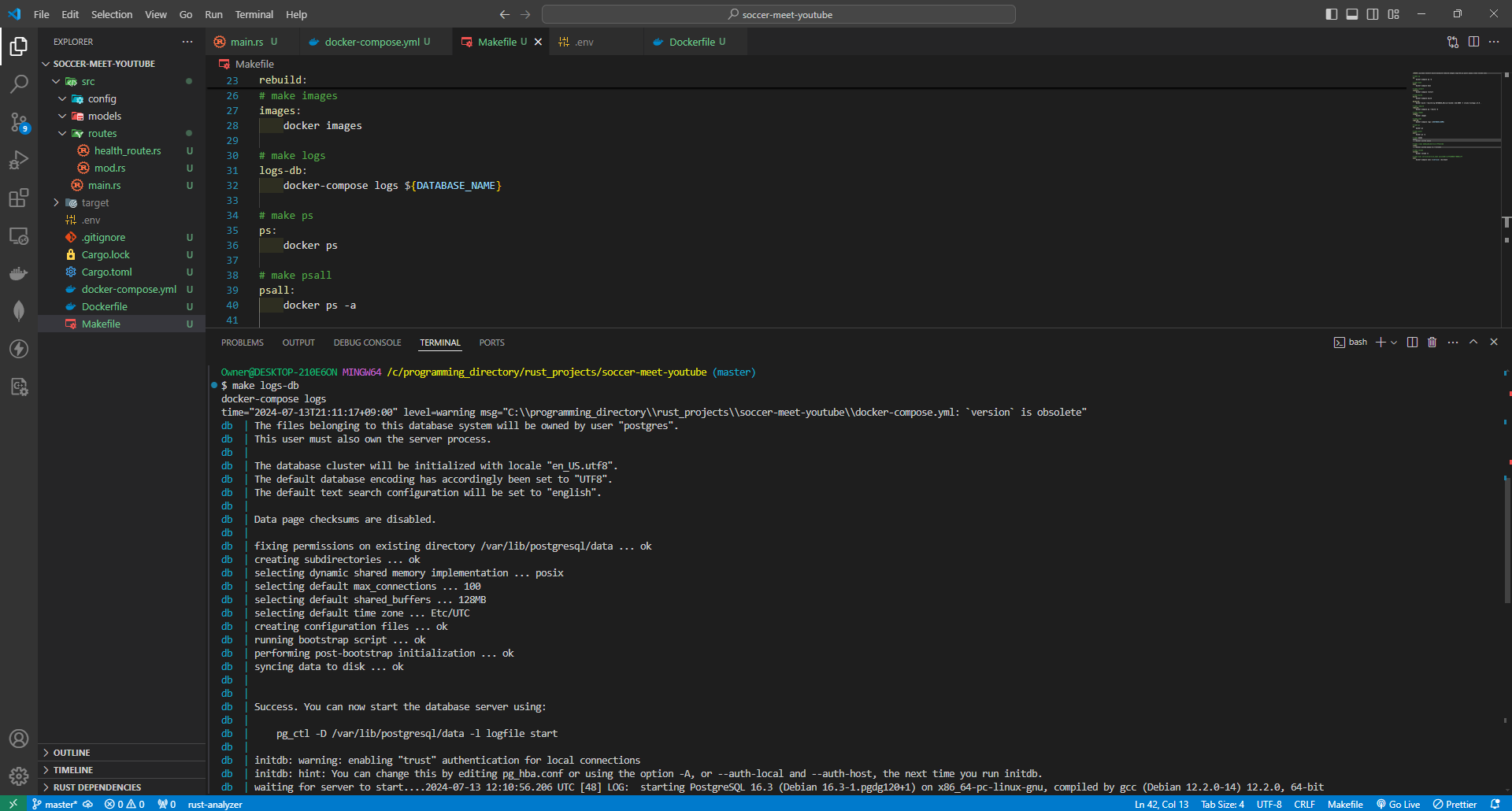Toggle the secondary side bar
Image resolution: width=1512 pixels, height=811 pixels.
[1372, 14]
